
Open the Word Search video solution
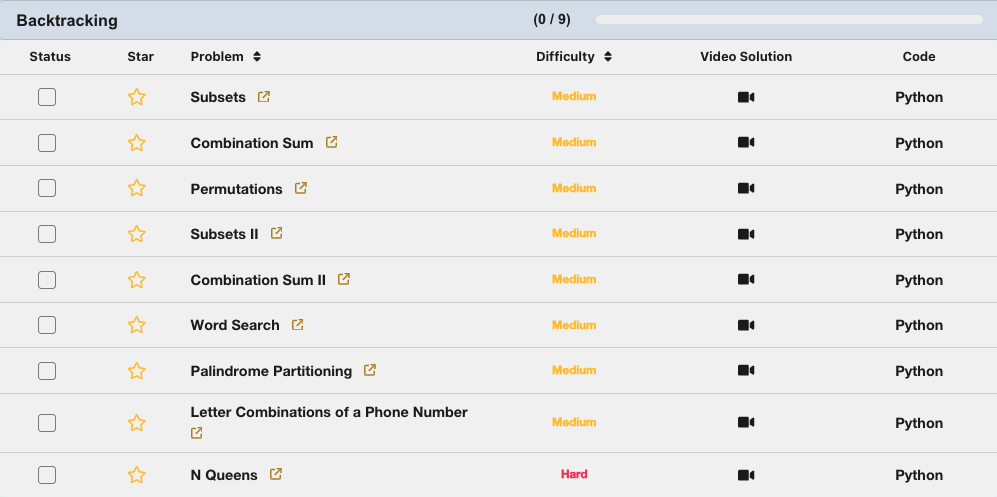click(x=746, y=325)
